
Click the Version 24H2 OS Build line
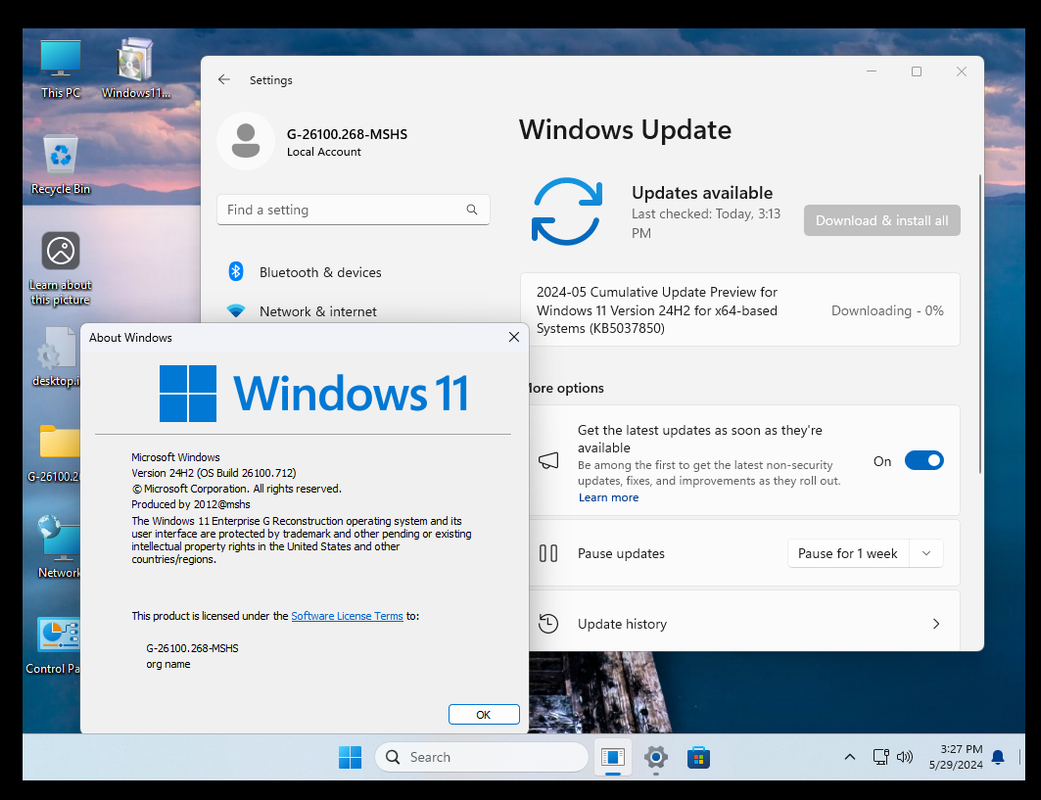tap(214, 473)
